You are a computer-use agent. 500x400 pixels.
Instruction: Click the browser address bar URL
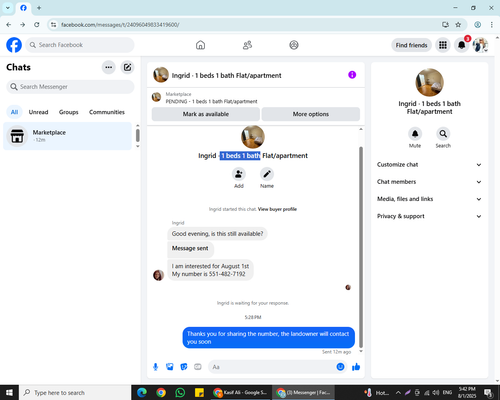pyautogui.click(x=120, y=25)
